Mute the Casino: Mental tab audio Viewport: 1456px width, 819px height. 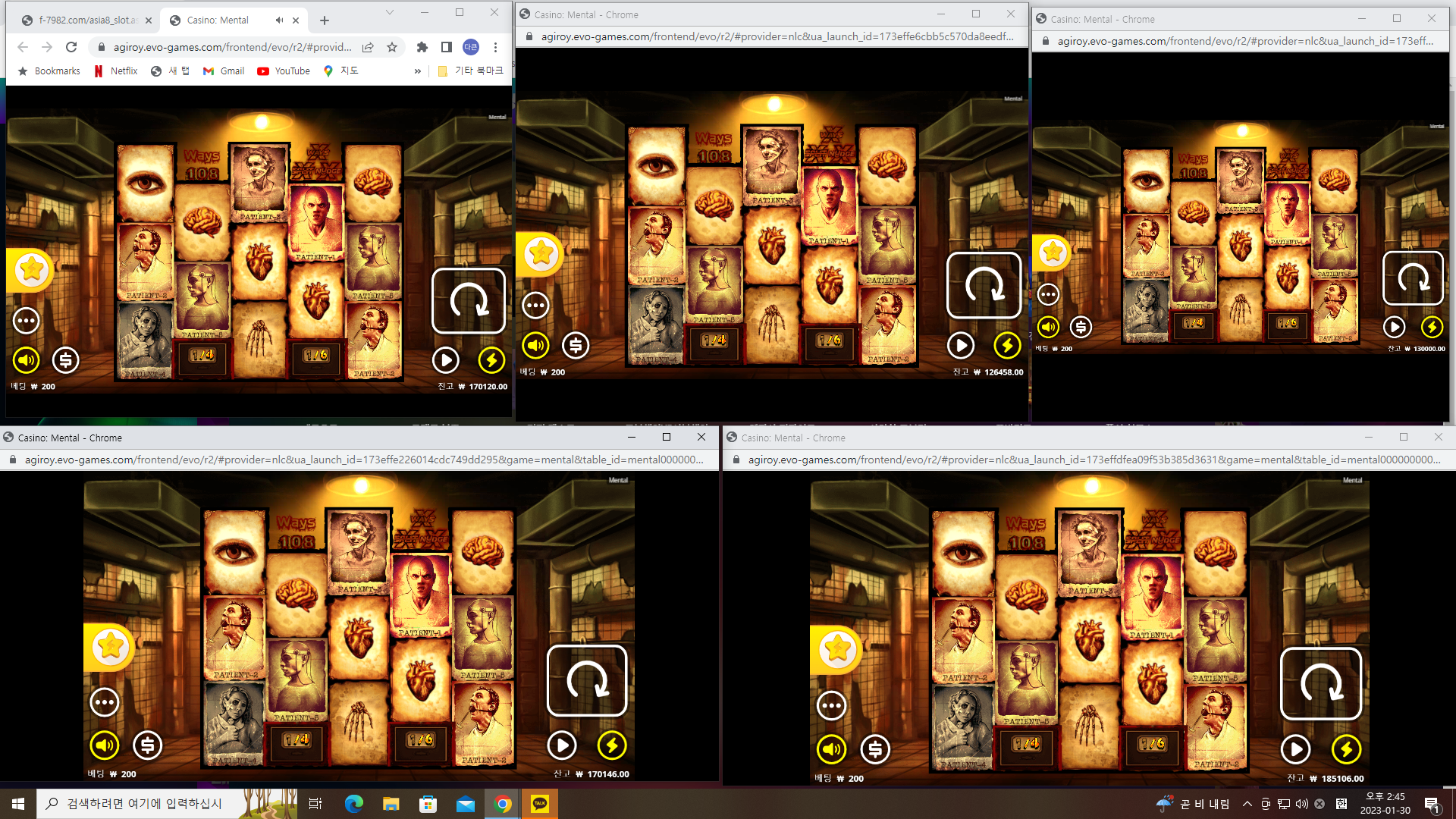(x=279, y=20)
